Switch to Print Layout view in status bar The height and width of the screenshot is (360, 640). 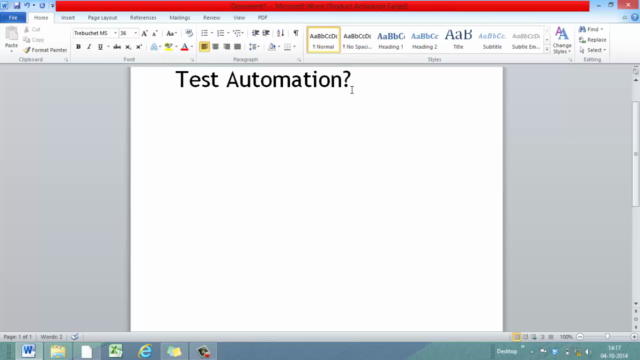(x=516, y=337)
